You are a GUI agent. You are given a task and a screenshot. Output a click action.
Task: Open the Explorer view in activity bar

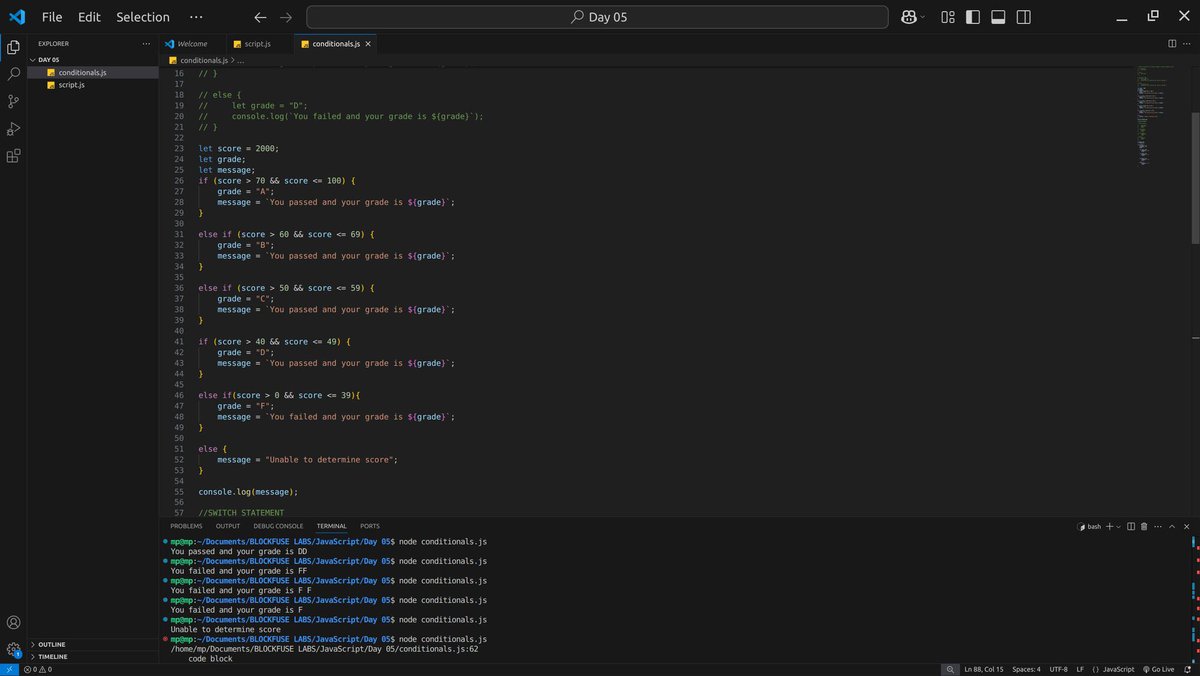(x=13, y=47)
